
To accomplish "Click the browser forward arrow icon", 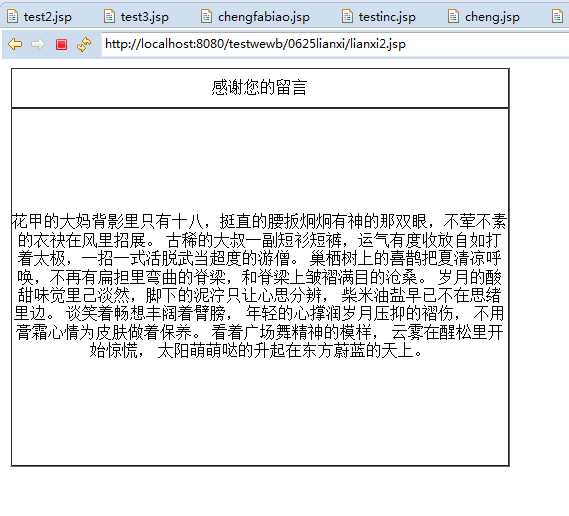I will 38,44.
